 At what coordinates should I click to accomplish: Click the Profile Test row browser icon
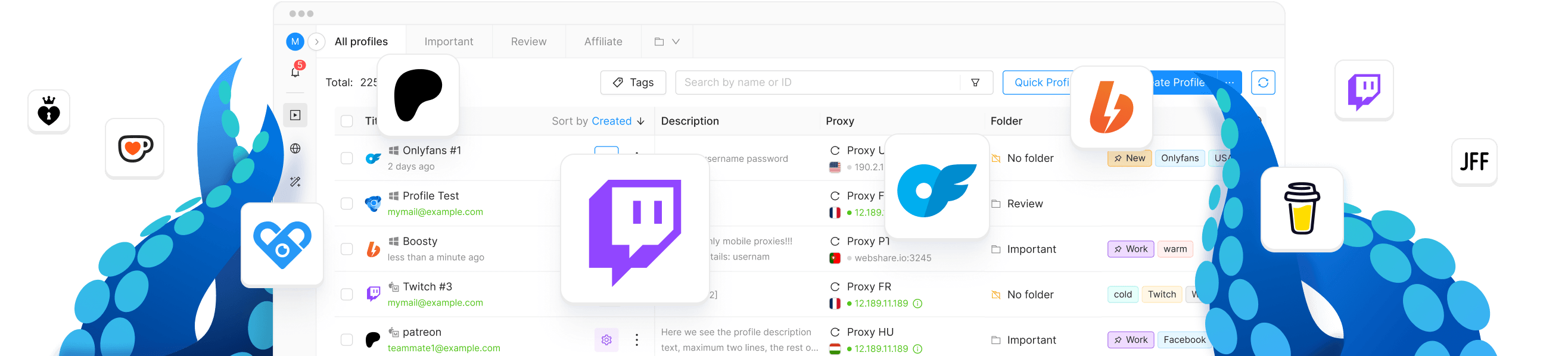373,203
